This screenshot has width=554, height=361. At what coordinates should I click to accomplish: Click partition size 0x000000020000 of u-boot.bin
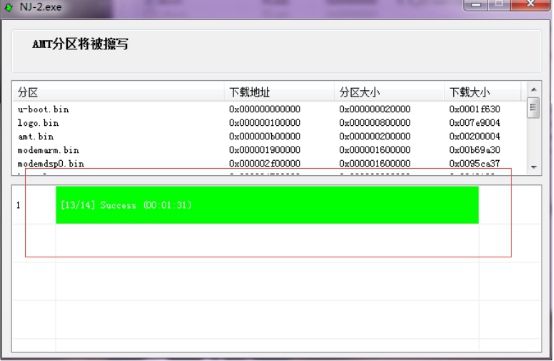point(375,109)
